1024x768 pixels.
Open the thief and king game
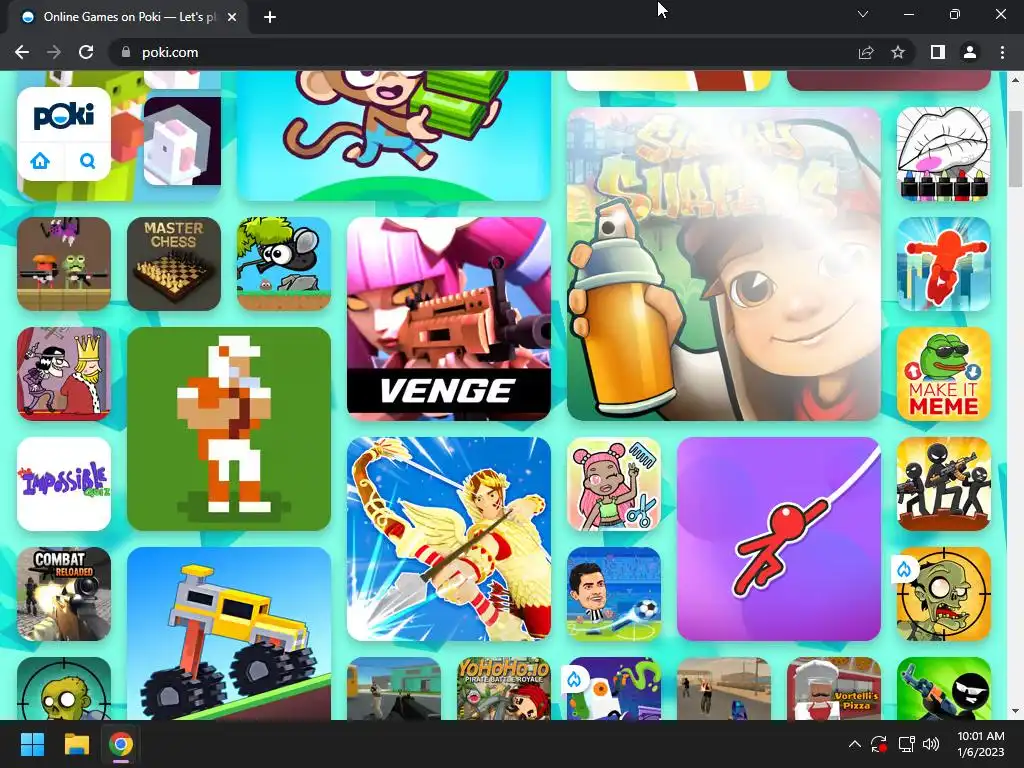[x=64, y=374]
